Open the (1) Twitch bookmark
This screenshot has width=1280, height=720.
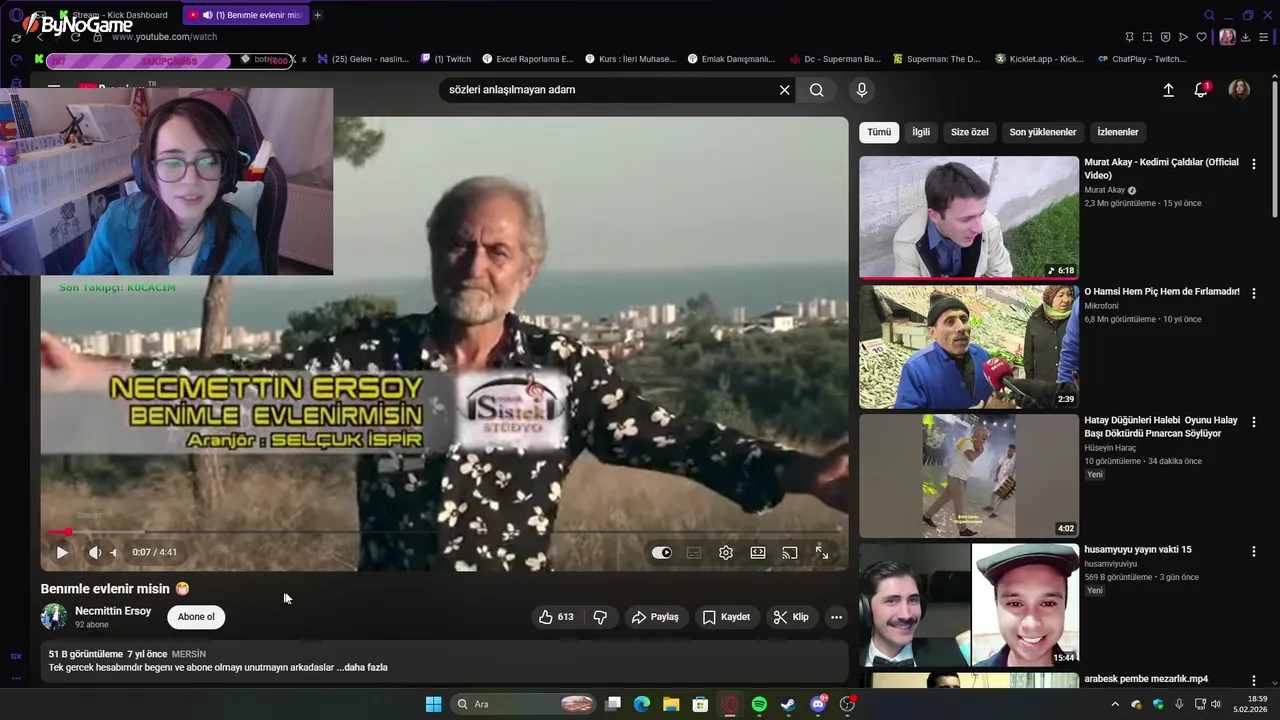point(446,59)
